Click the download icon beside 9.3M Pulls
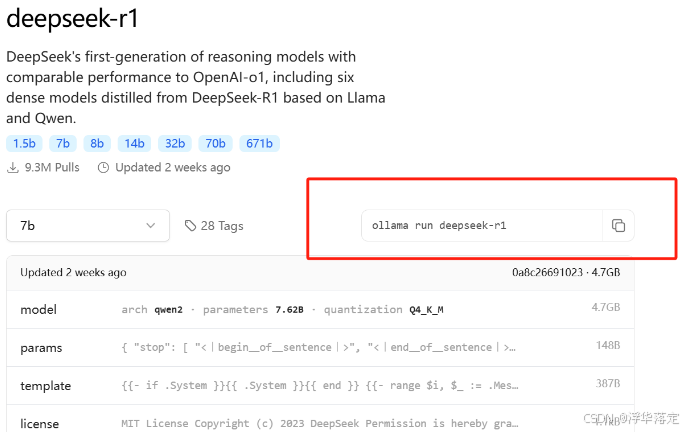Image resolution: width=687 pixels, height=432 pixels. coord(13,168)
